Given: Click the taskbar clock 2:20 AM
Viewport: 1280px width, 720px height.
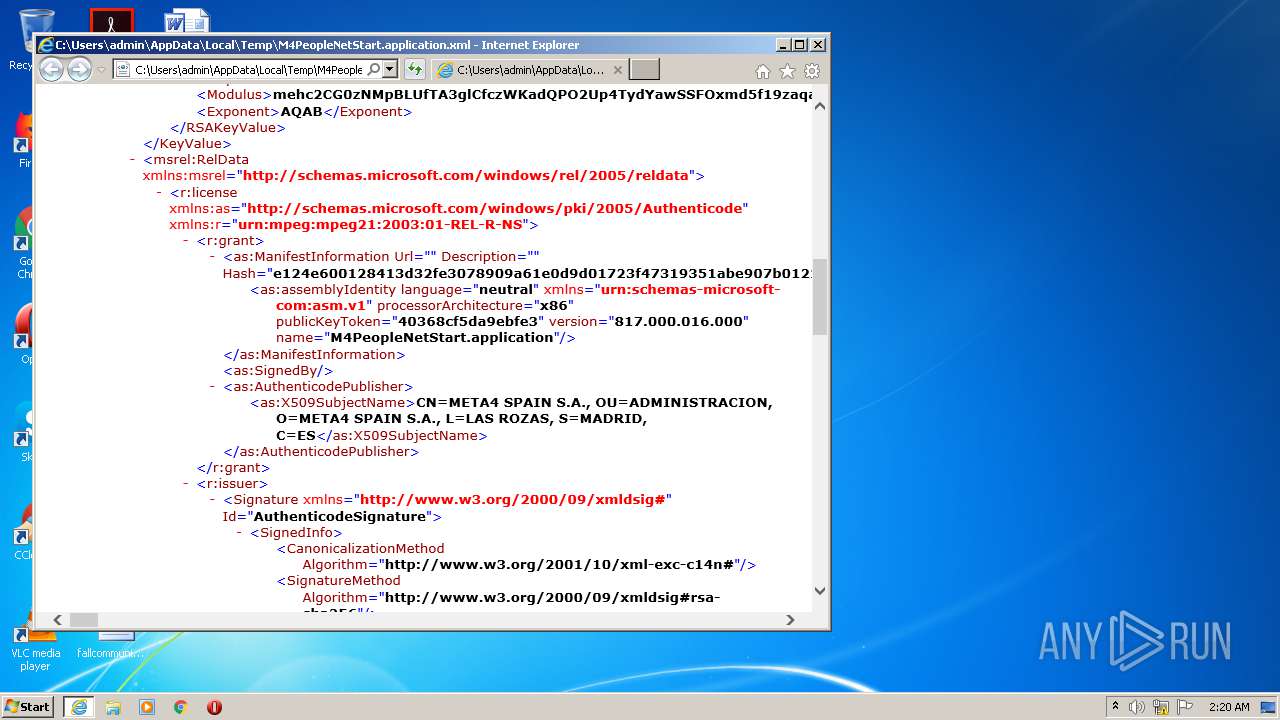Looking at the screenshot, I should pyautogui.click(x=1229, y=706).
